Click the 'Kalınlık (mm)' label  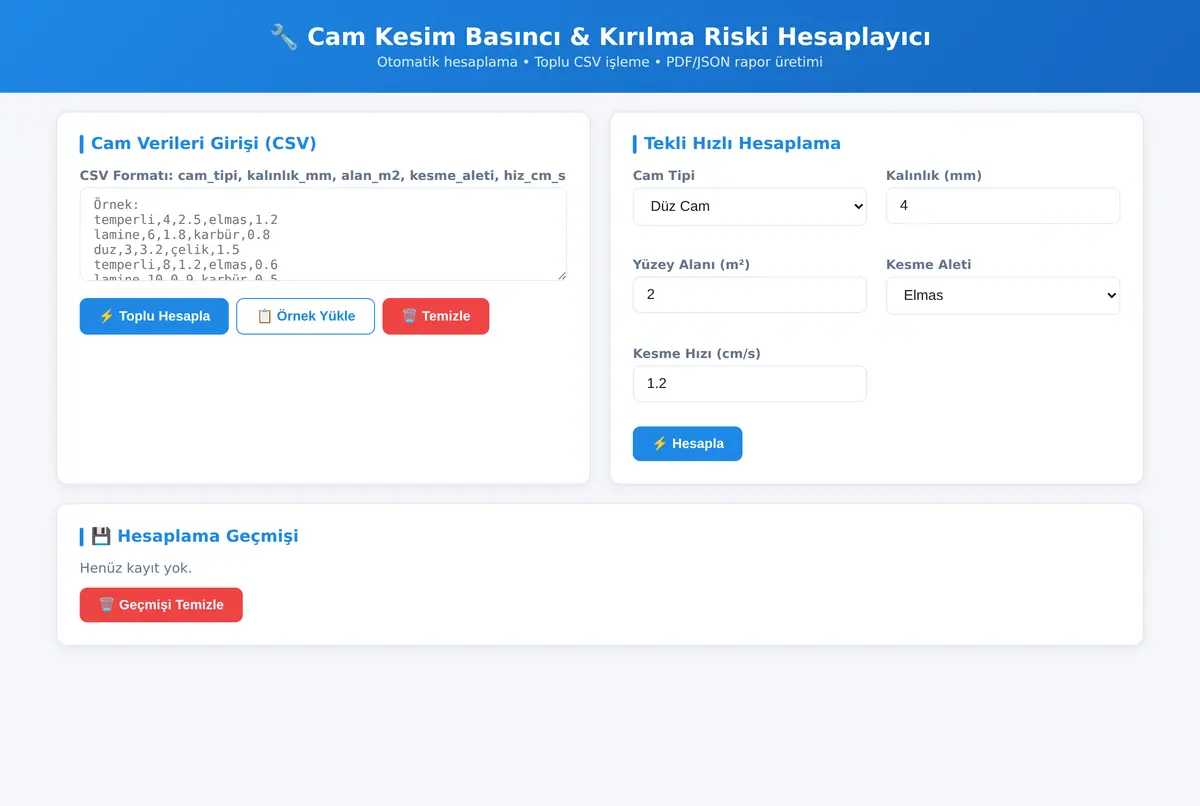coord(934,176)
